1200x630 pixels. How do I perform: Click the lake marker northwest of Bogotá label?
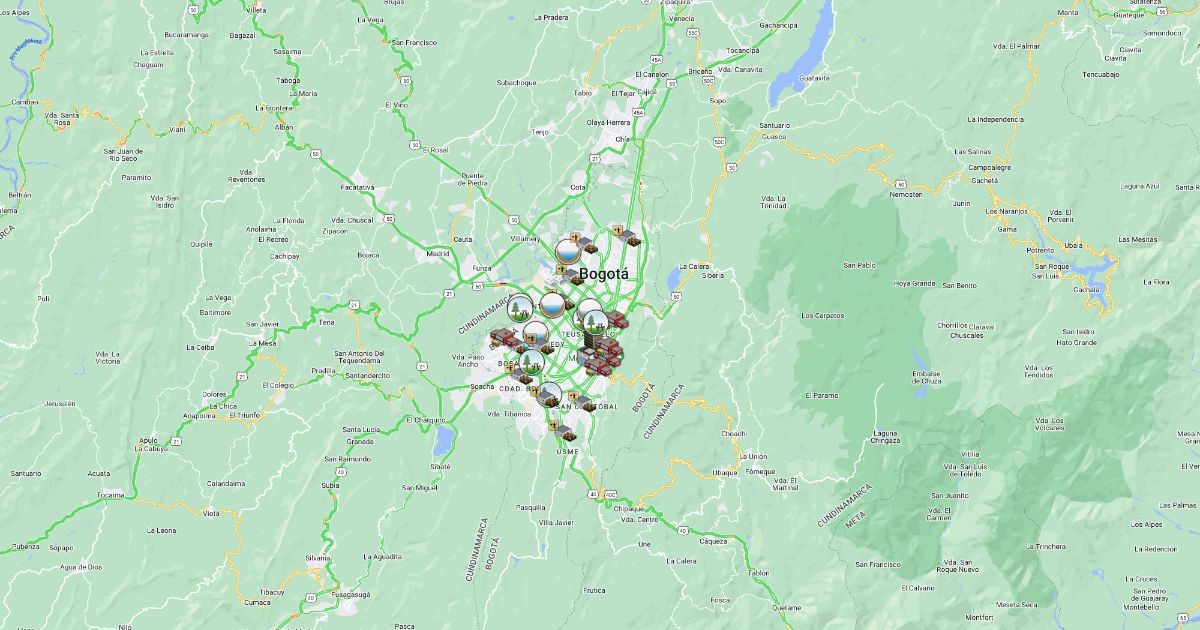coord(568,252)
